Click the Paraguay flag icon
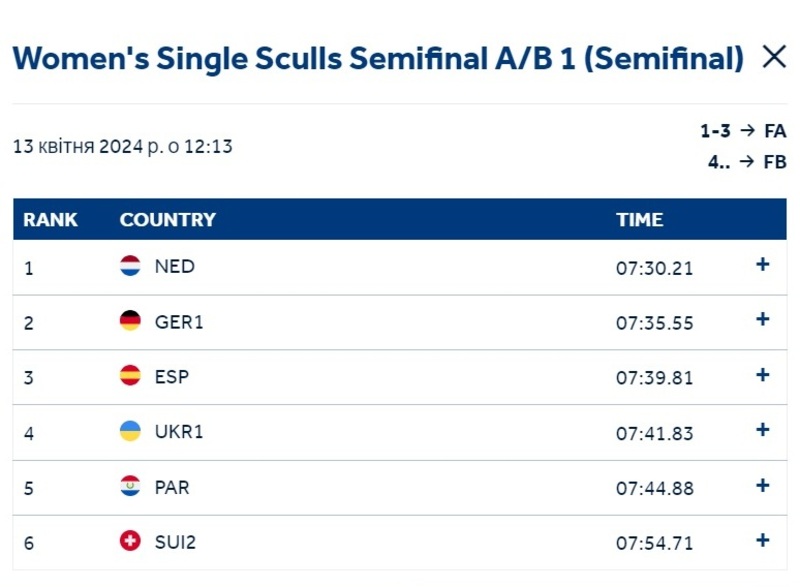Viewport: 800px width, 587px height. (130, 486)
